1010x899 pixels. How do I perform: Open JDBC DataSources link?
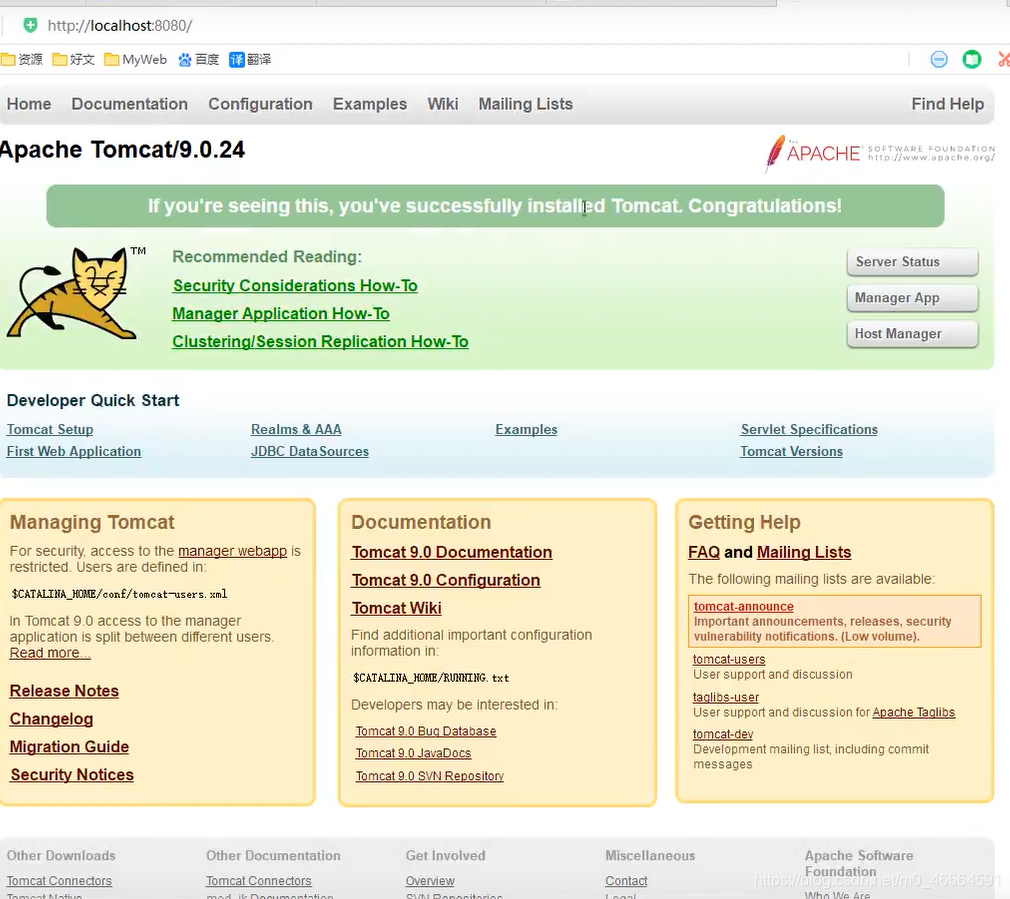coord(310,451)
